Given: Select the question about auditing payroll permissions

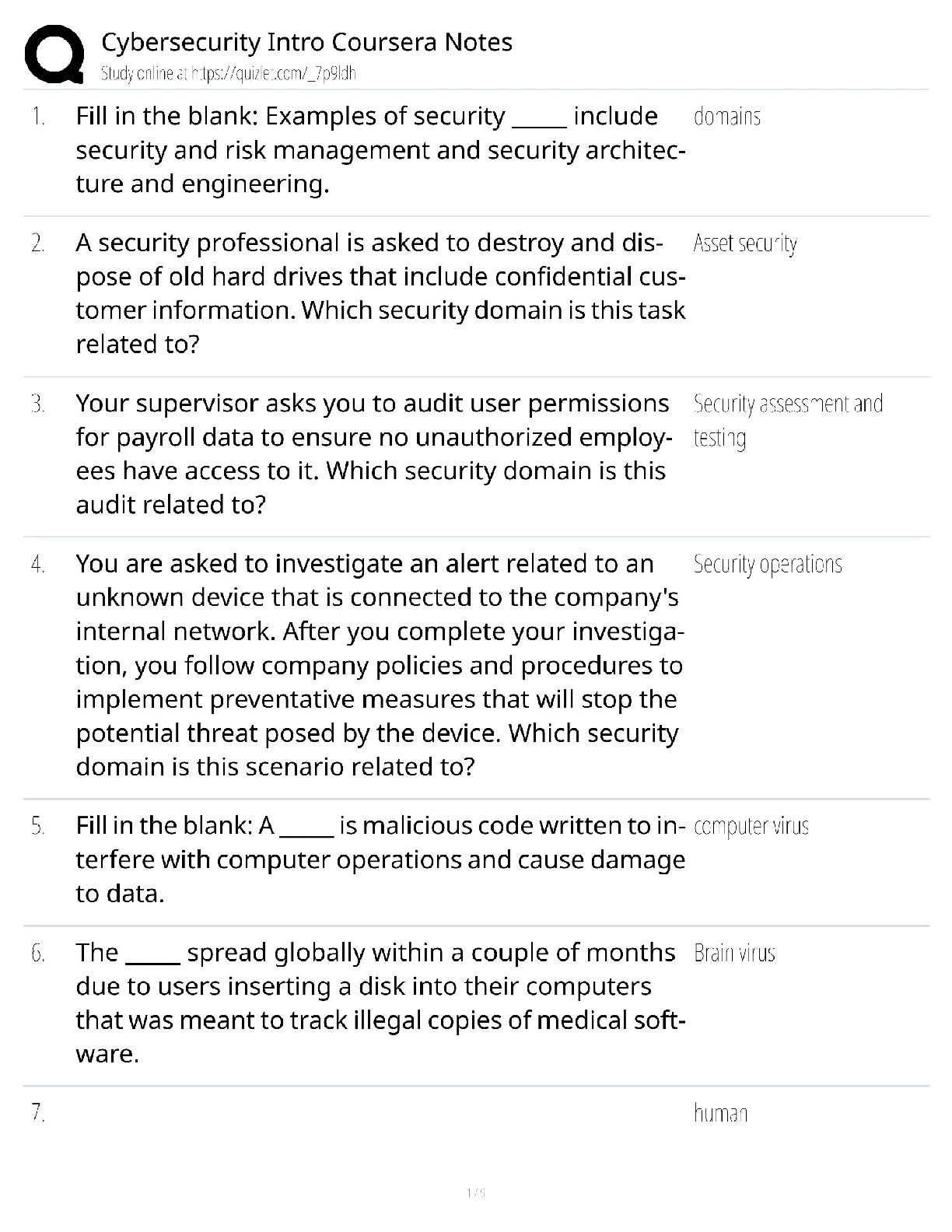Looking at the screenshot, I should (372, 453).
